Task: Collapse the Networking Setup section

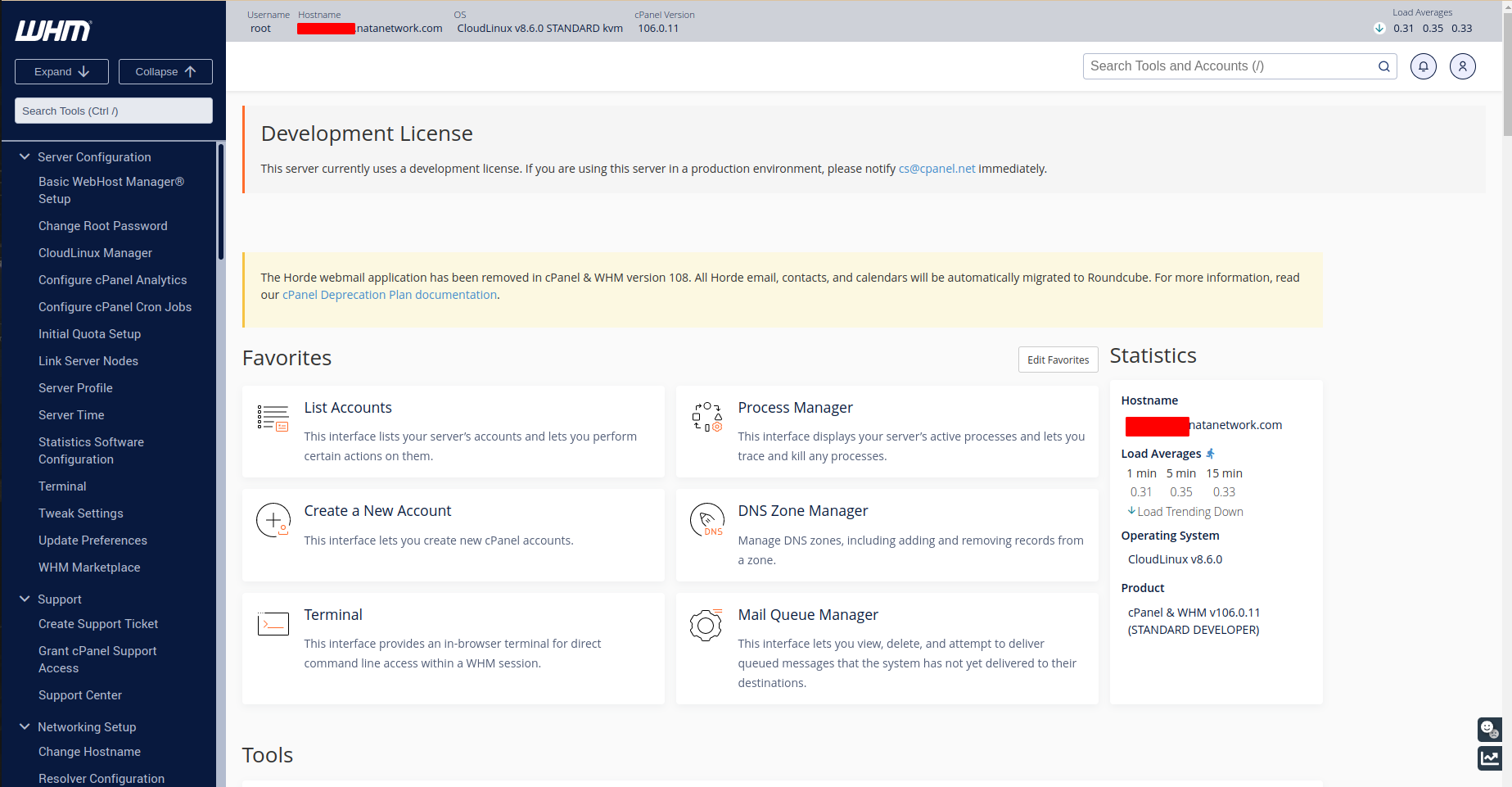Action: pos(25,726)
